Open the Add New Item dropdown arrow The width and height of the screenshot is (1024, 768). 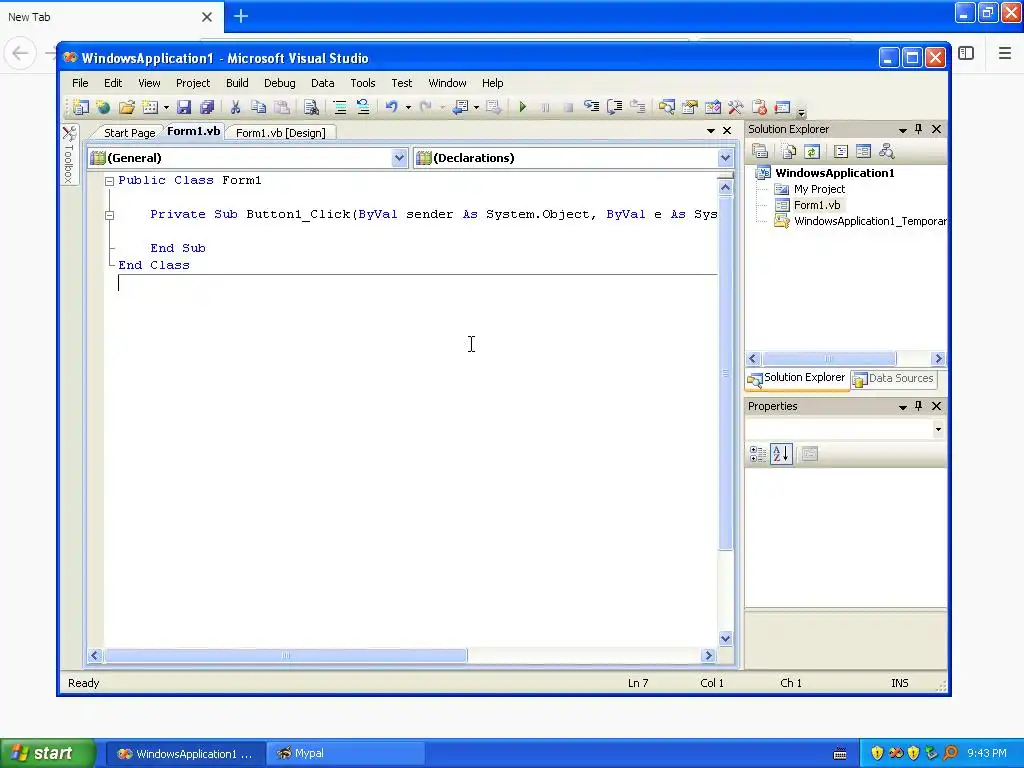[167, 108]
